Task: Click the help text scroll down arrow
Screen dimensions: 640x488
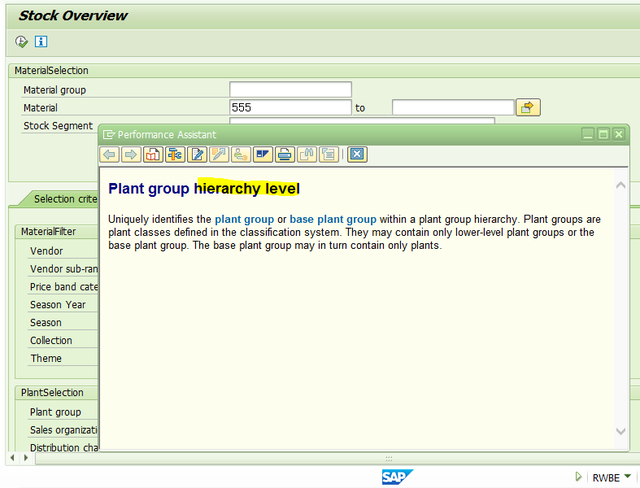Action: [x=620, y=431]
